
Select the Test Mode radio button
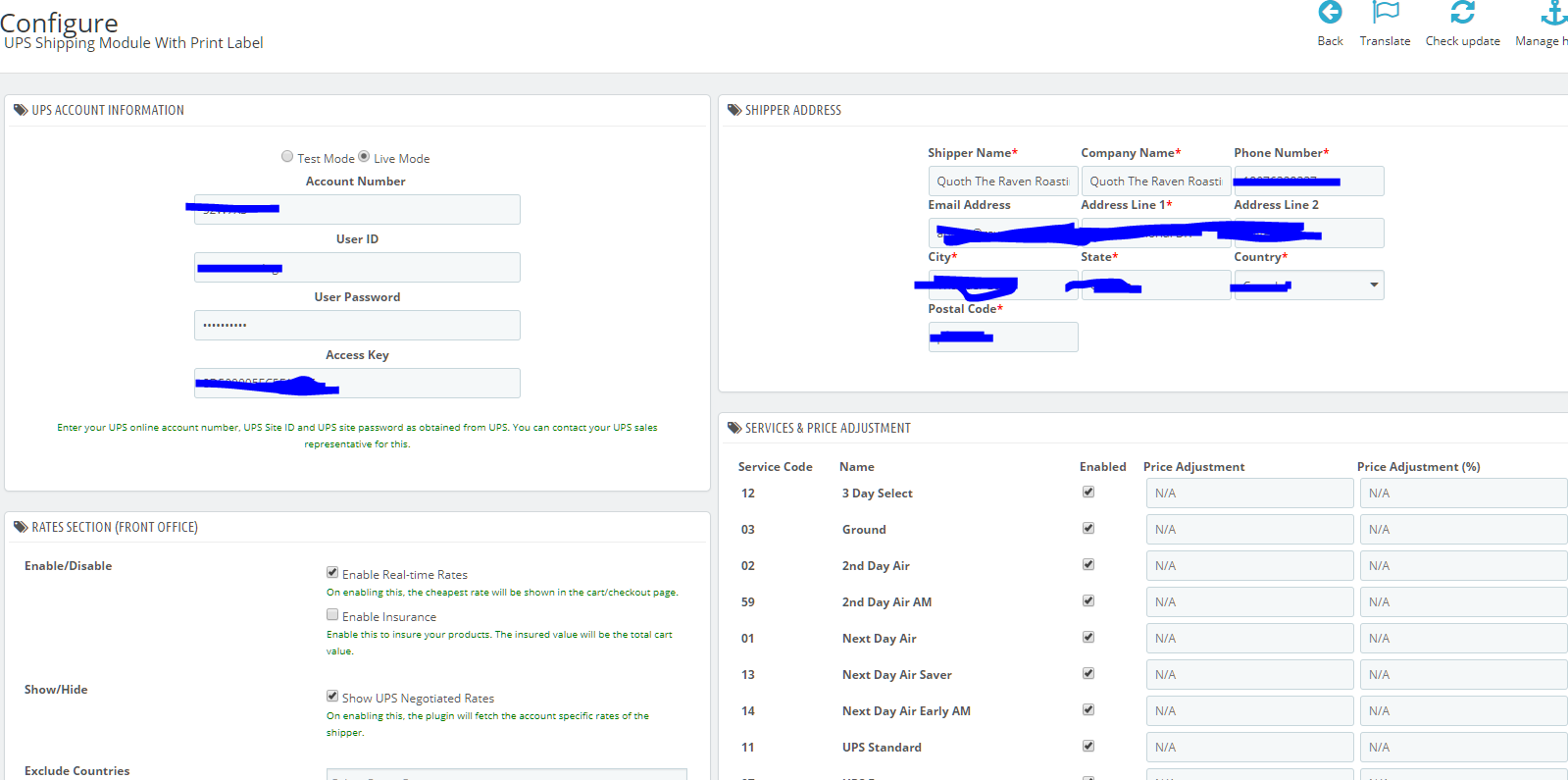(287, 156)
